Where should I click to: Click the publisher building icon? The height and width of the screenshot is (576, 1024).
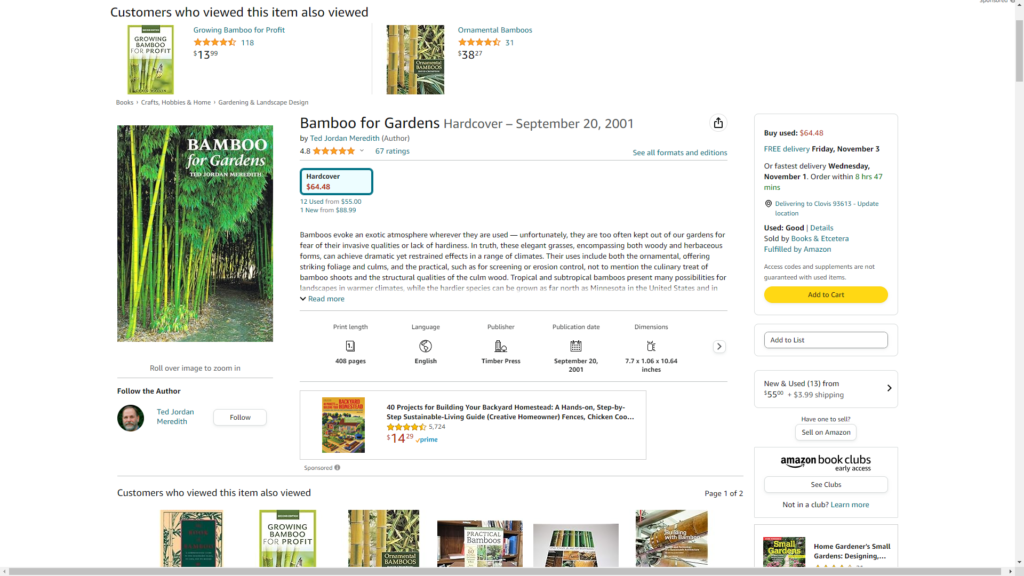[501, 346]
